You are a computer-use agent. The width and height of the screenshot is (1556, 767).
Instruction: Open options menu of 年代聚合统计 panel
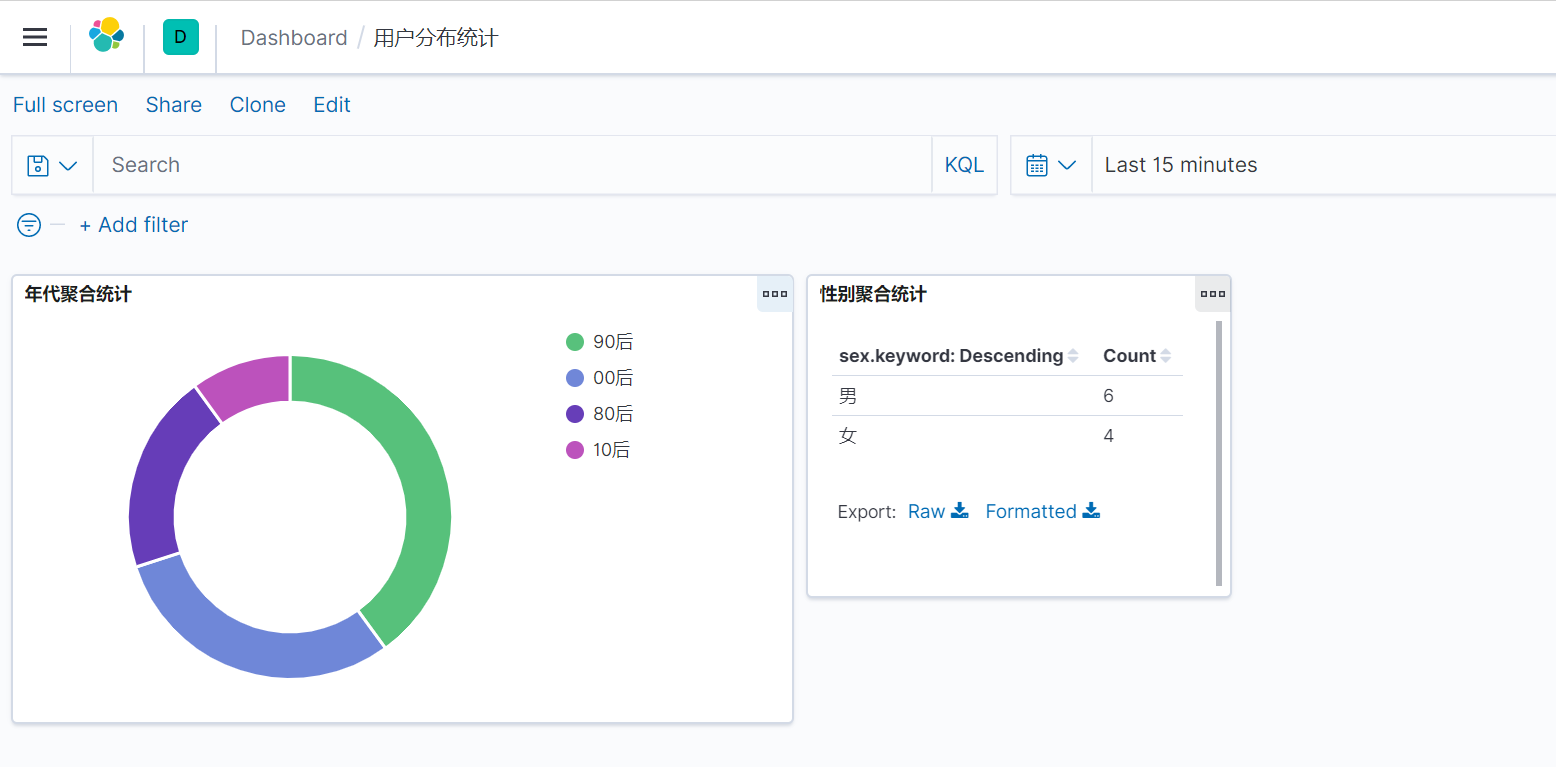point(775,294)
